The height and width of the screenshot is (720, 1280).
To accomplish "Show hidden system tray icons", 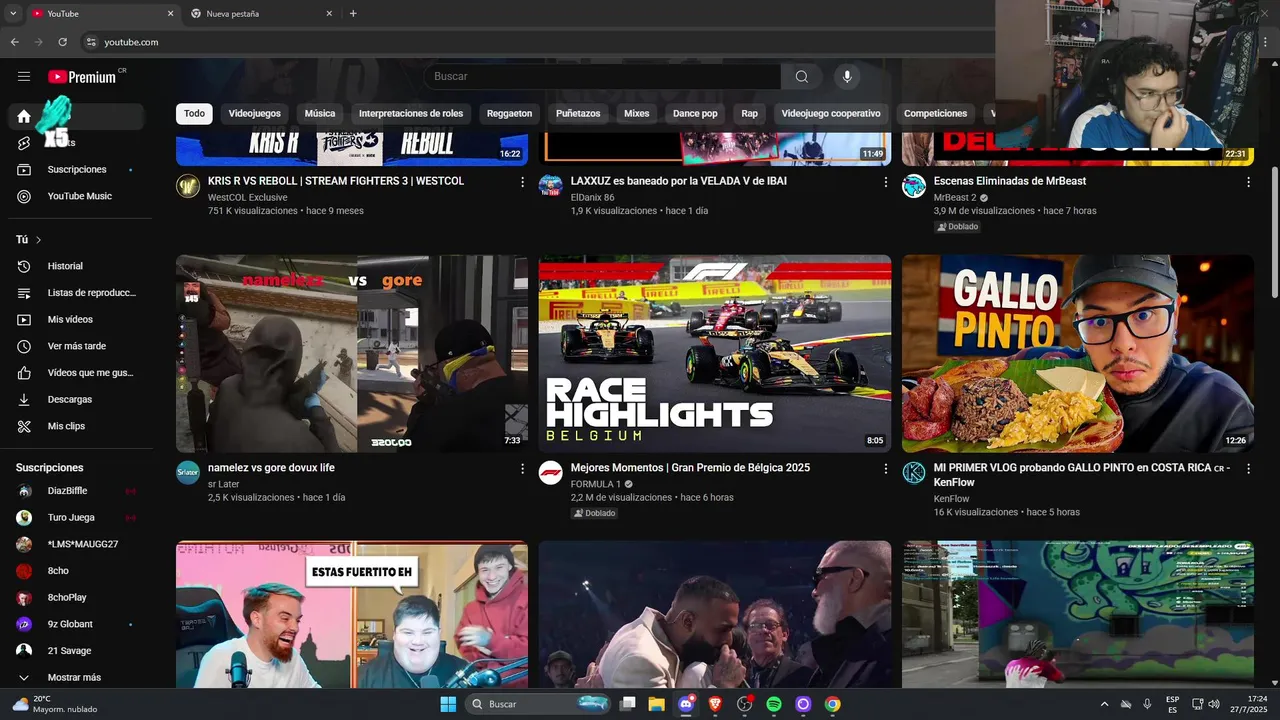I will pos(1104,704).
